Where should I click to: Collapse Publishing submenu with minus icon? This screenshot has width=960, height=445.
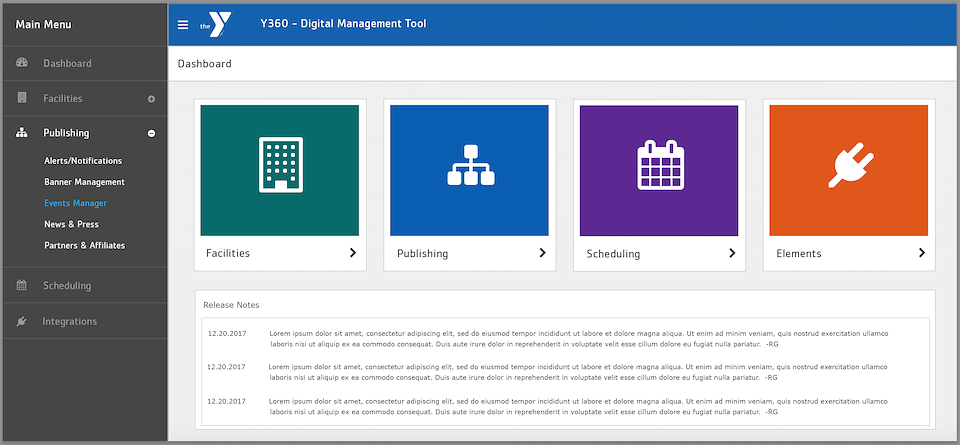pos(151,133)
